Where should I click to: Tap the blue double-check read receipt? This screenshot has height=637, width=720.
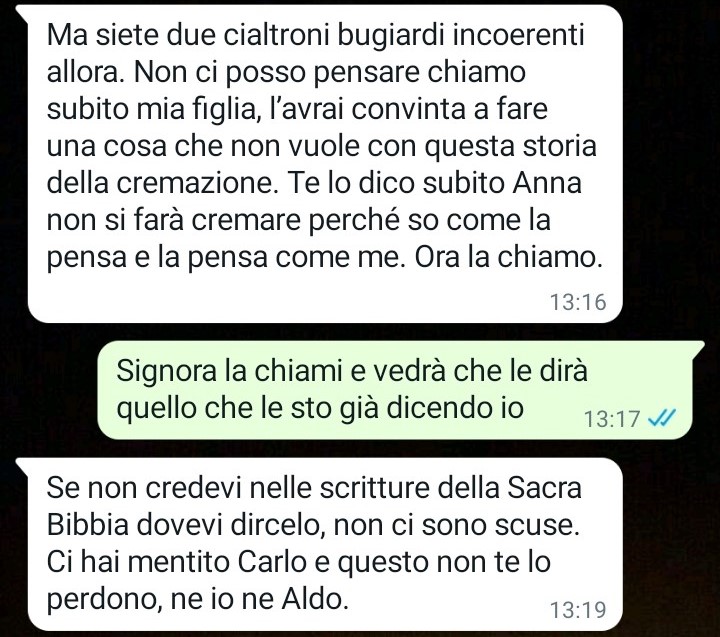pyautogui.click(x=662, y=417)
